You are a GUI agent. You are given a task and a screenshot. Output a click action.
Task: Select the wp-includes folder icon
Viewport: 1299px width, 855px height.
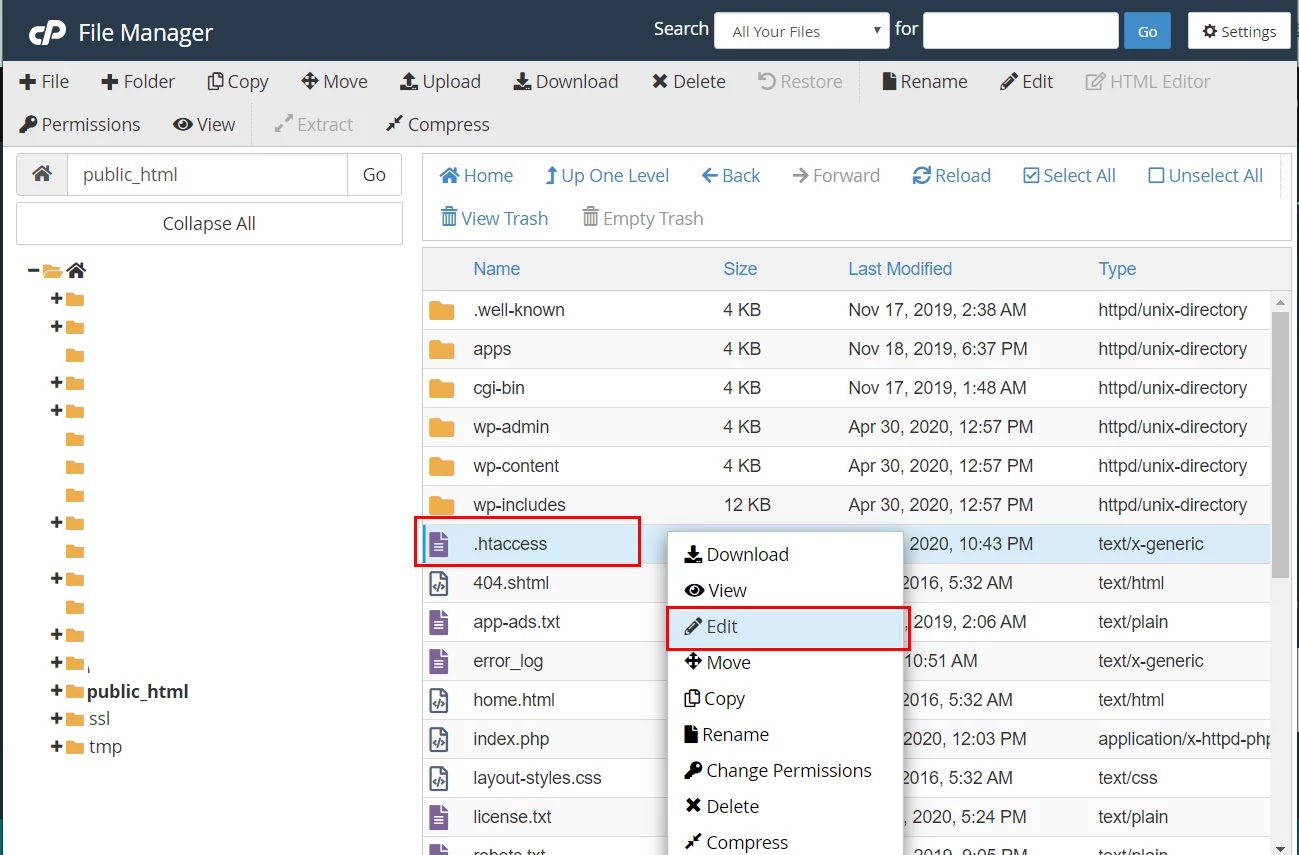tap(441, 505)
